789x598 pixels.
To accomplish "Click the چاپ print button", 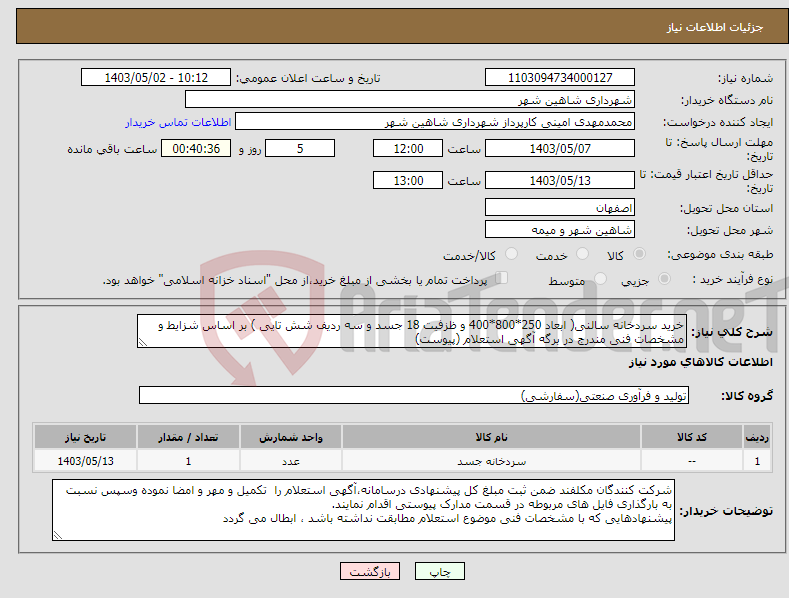I will [x=440, y=571].
